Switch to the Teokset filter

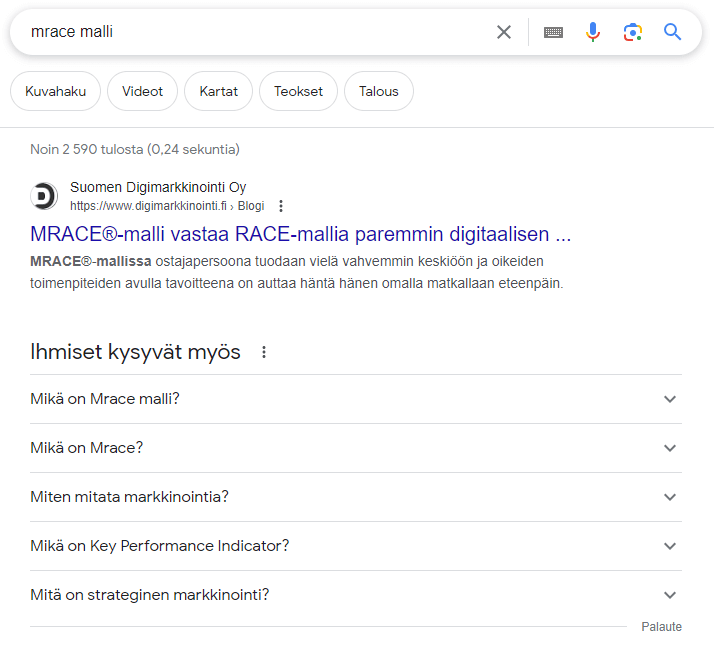(298, 91)
